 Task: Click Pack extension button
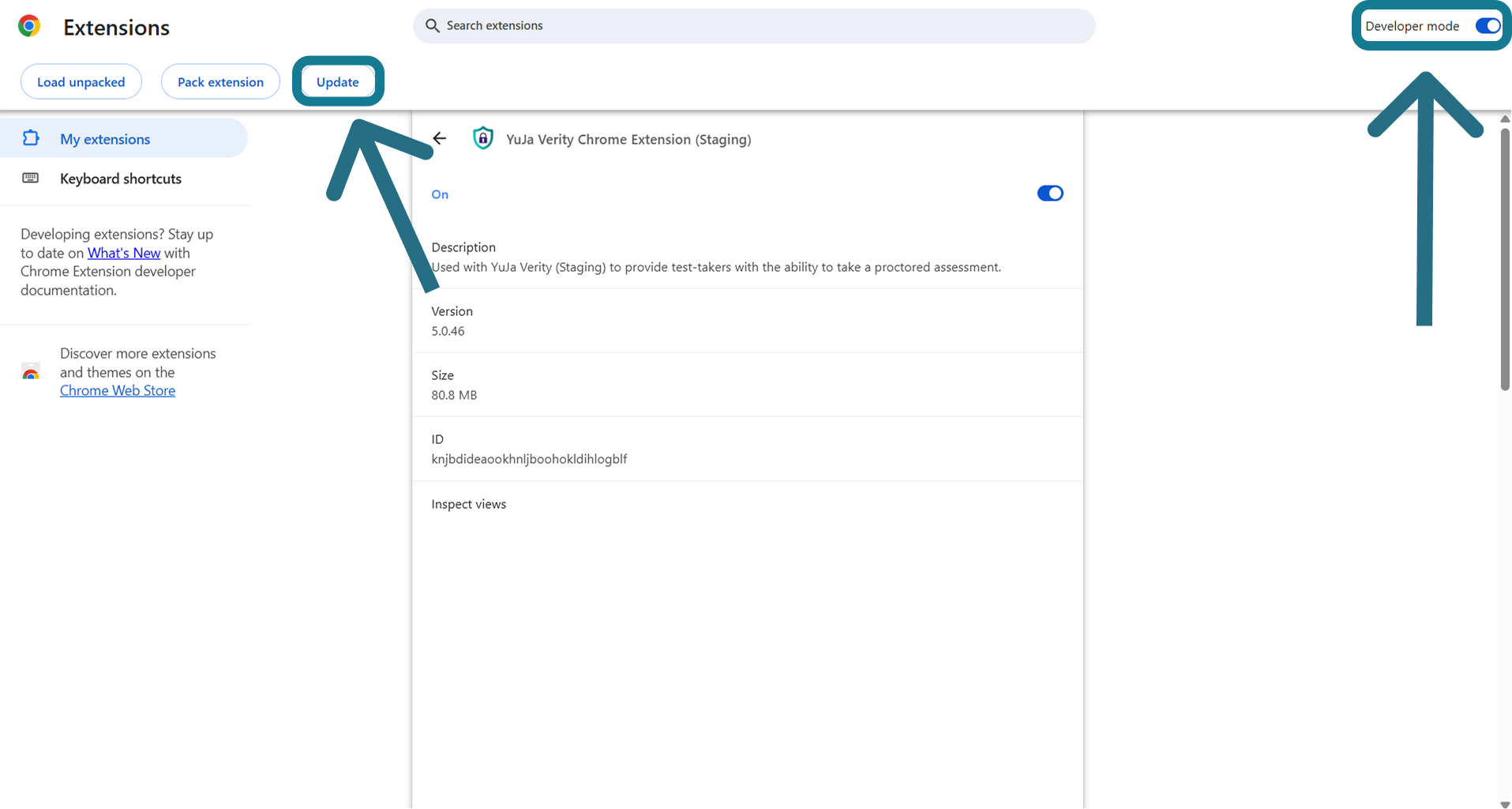pyautogui.click(x=220, y=81)
